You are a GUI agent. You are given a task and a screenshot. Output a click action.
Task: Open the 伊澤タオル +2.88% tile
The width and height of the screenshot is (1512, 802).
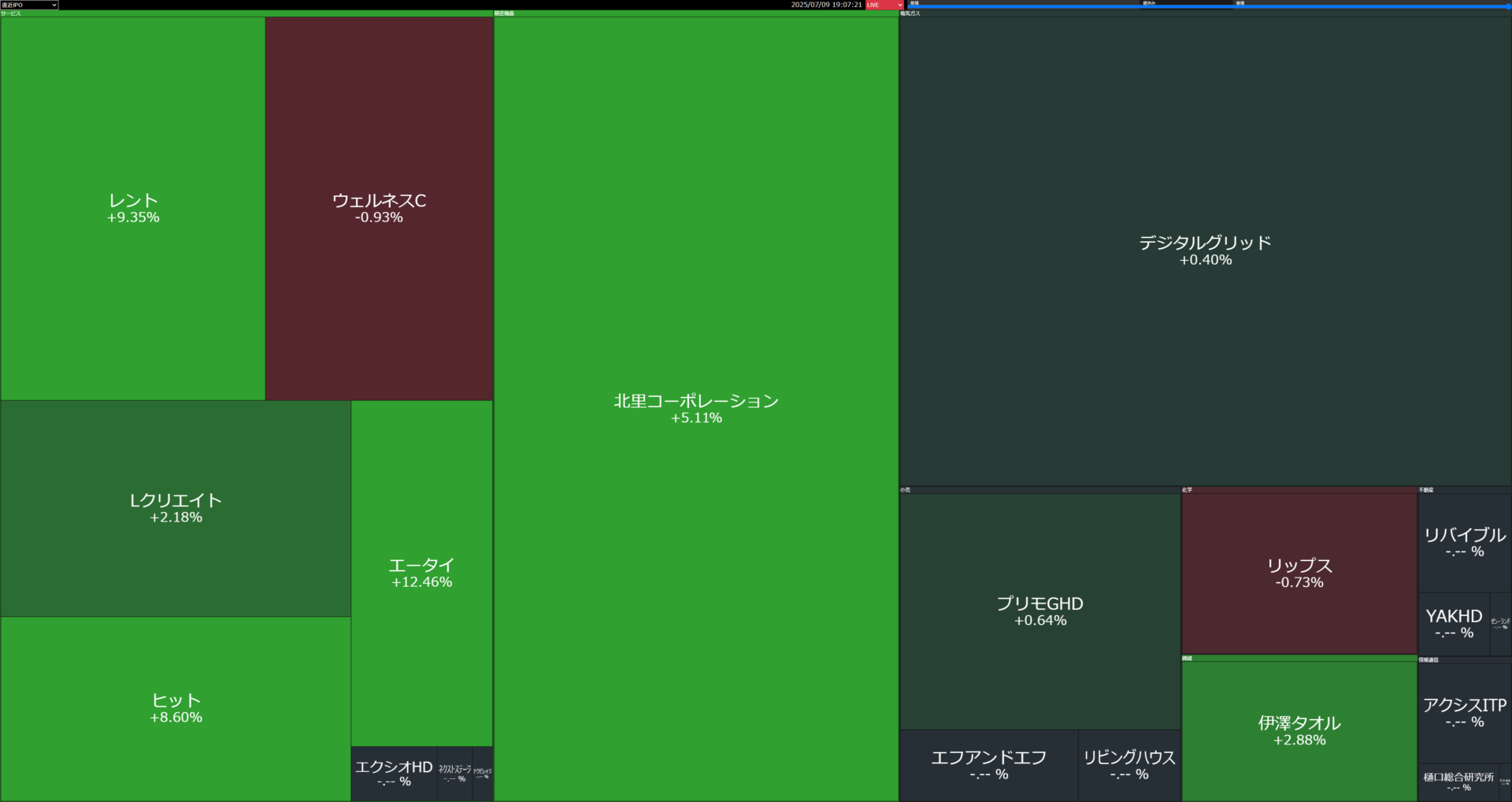point(1299,731)
